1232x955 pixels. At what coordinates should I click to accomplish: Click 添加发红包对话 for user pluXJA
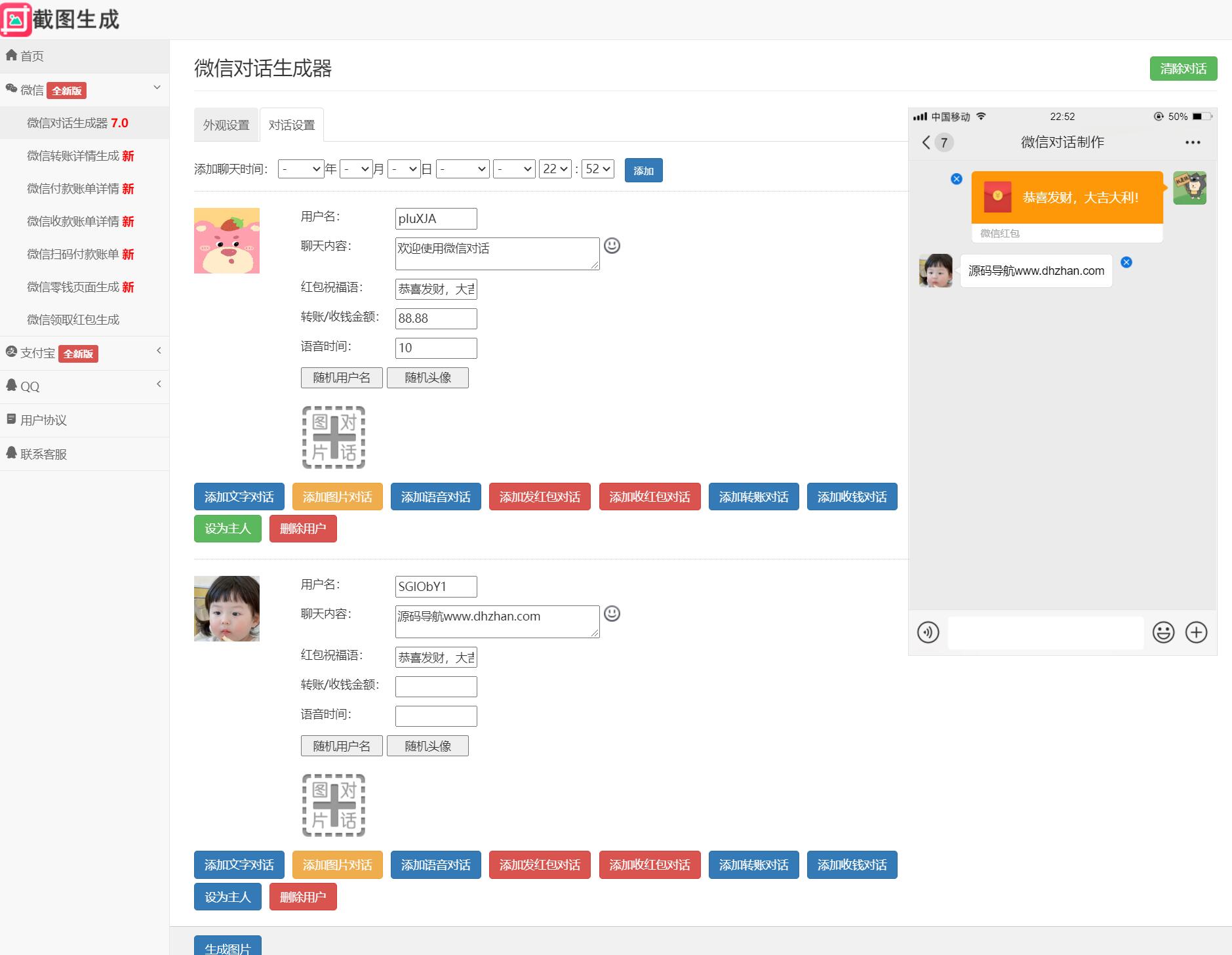point(540,497)
